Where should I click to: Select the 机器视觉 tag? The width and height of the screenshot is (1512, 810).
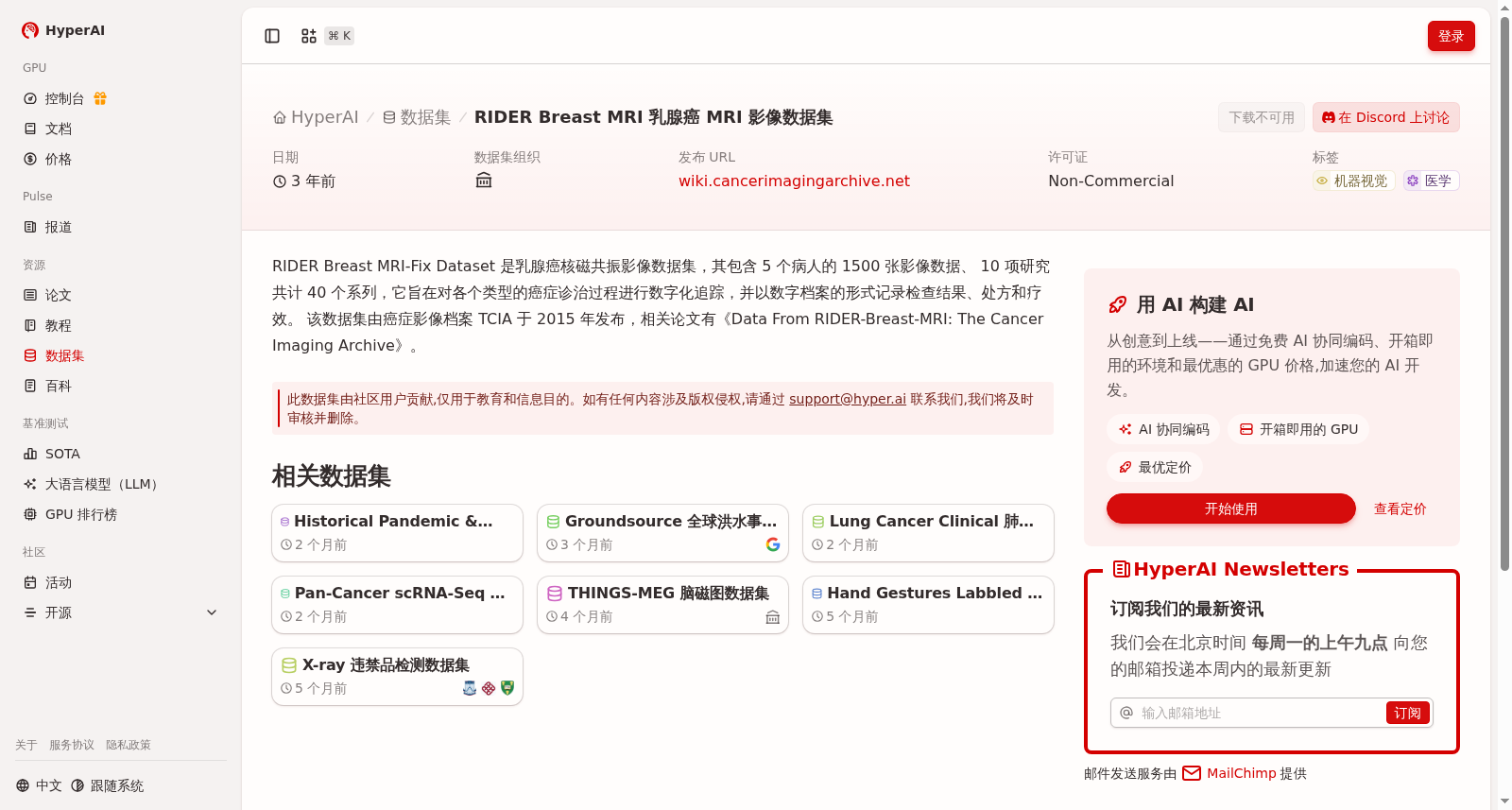tap(1353, 181)
